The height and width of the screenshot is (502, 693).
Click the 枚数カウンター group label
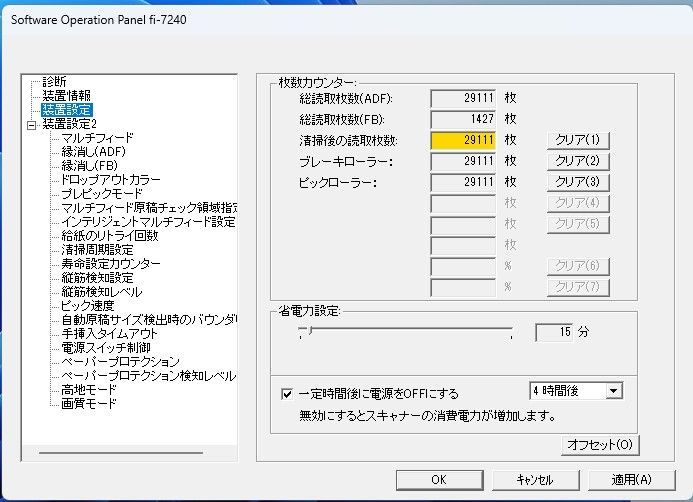316,83
